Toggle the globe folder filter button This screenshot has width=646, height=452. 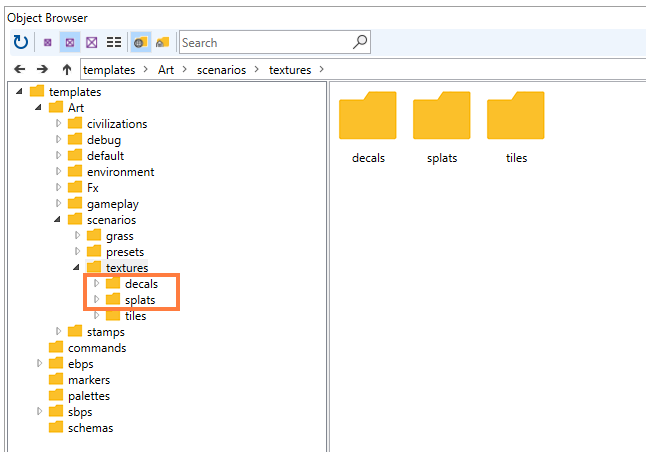coord(141,42)
